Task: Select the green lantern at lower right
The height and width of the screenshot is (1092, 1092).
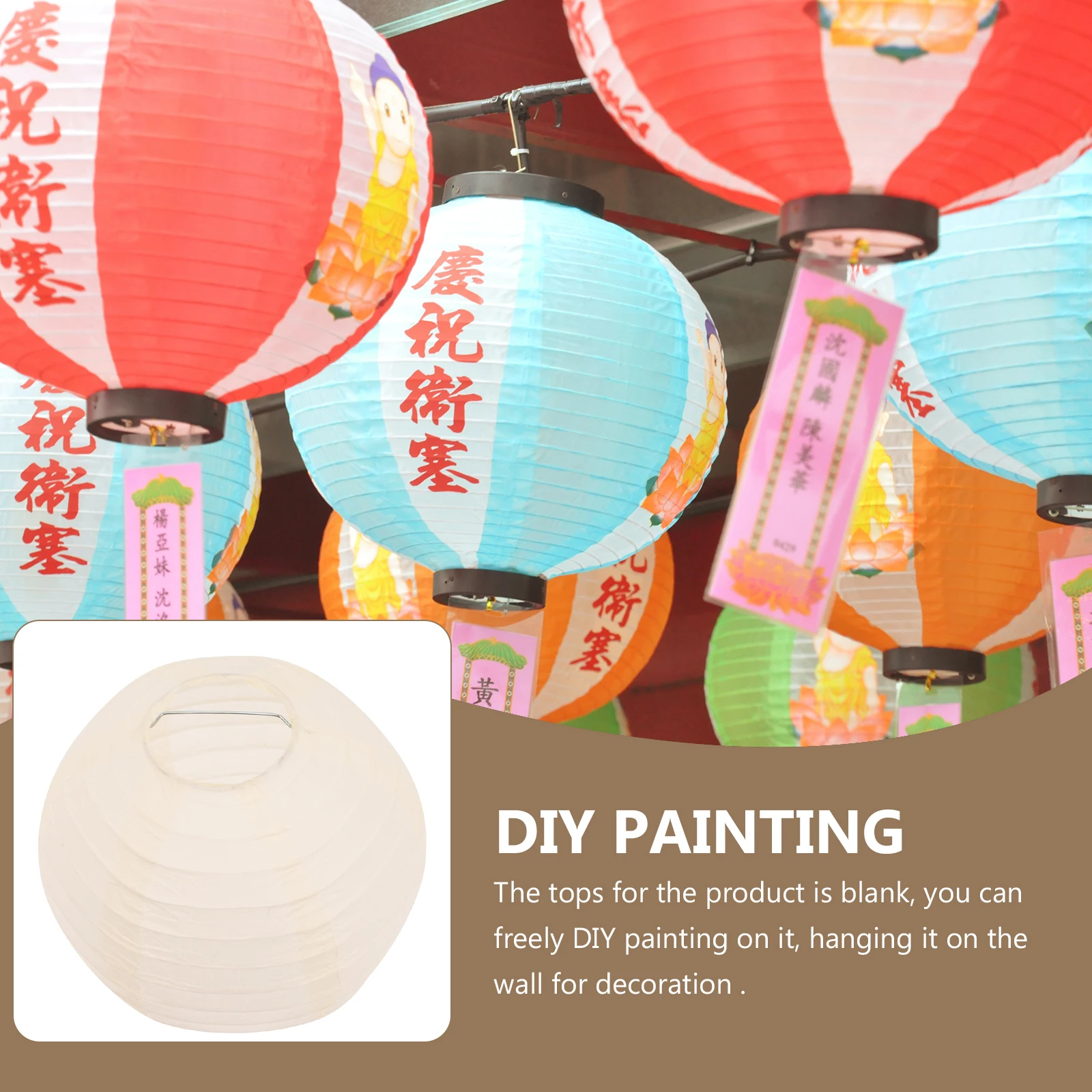Action: 799,676
